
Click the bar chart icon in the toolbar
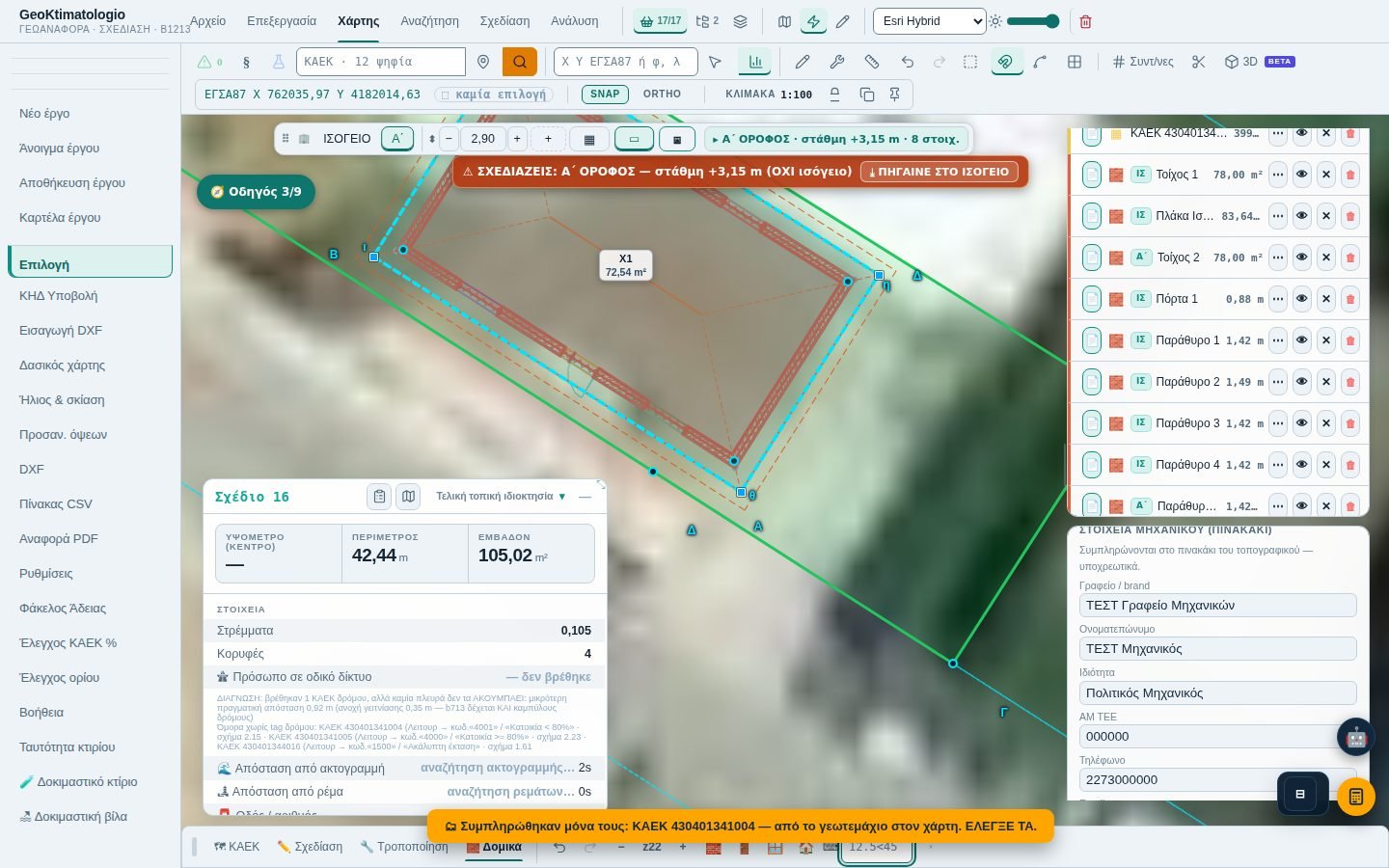point(754,62)
